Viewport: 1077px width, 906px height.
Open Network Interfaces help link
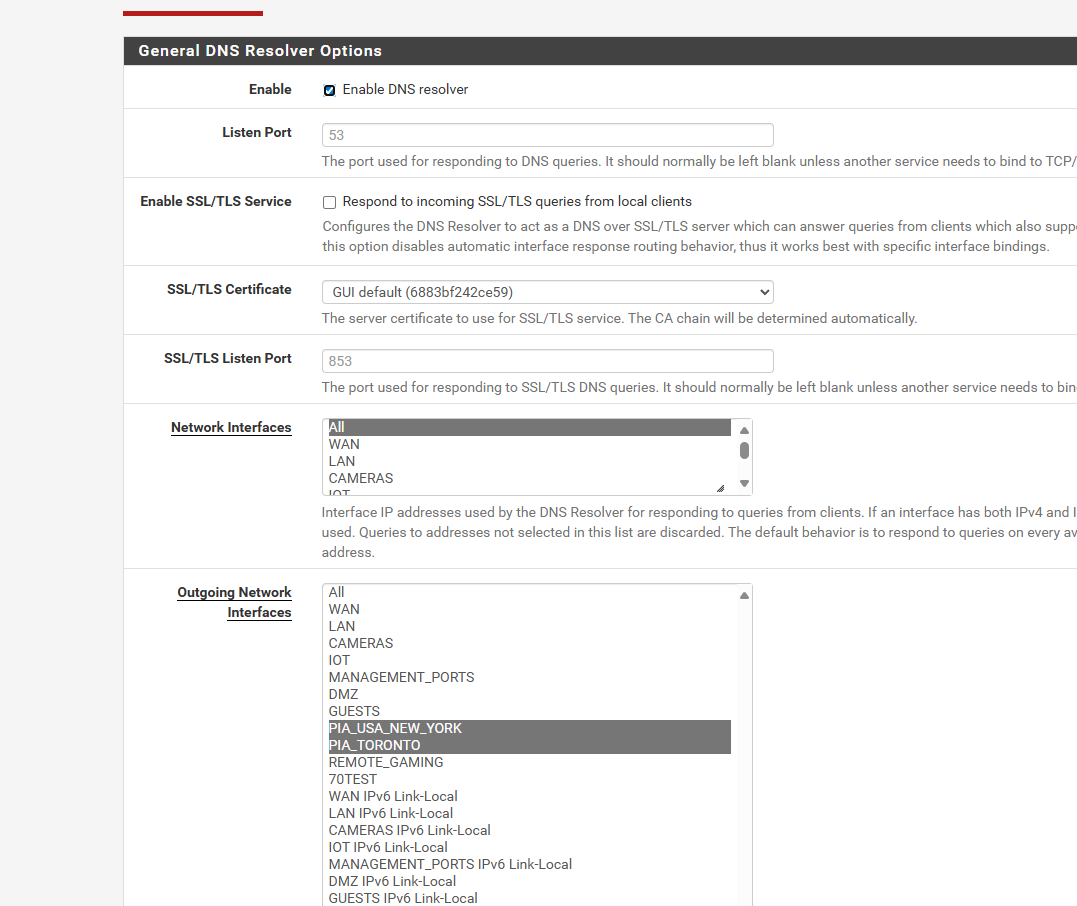click(231, 427)
